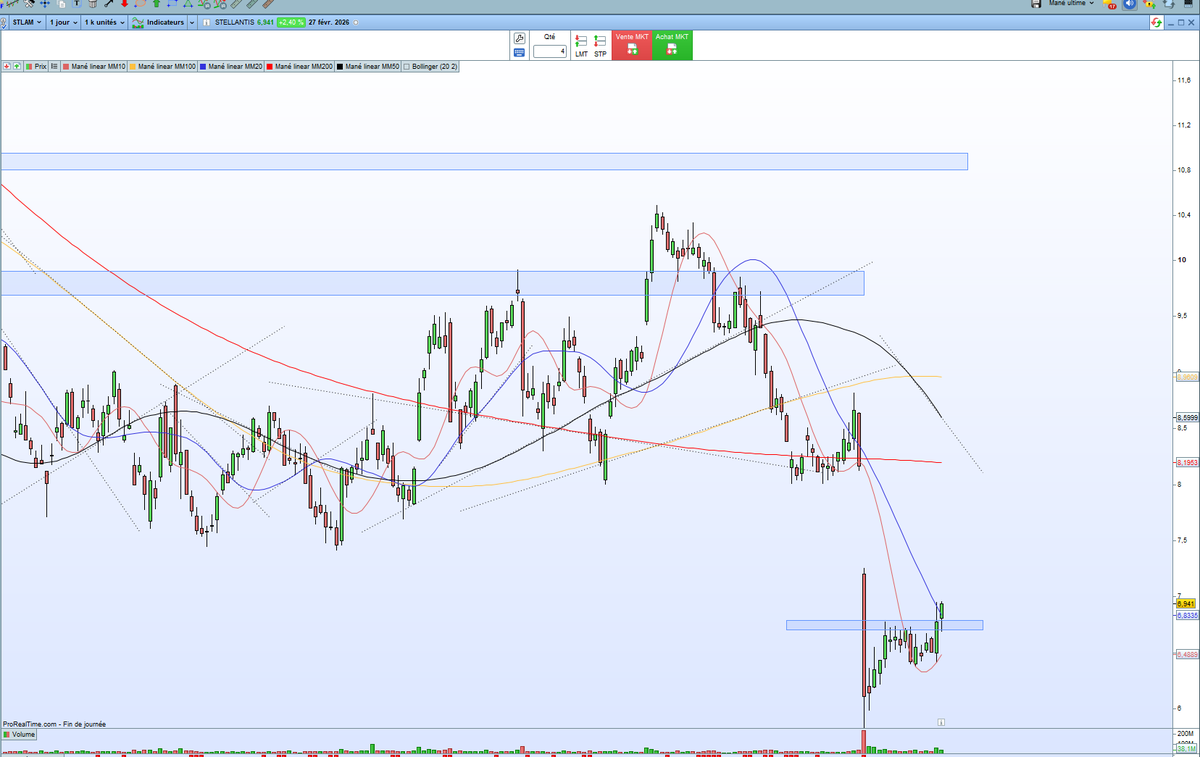Select the black diagonal arrow tool
Screen dimensions: 1200x757
tap(108, 4)
